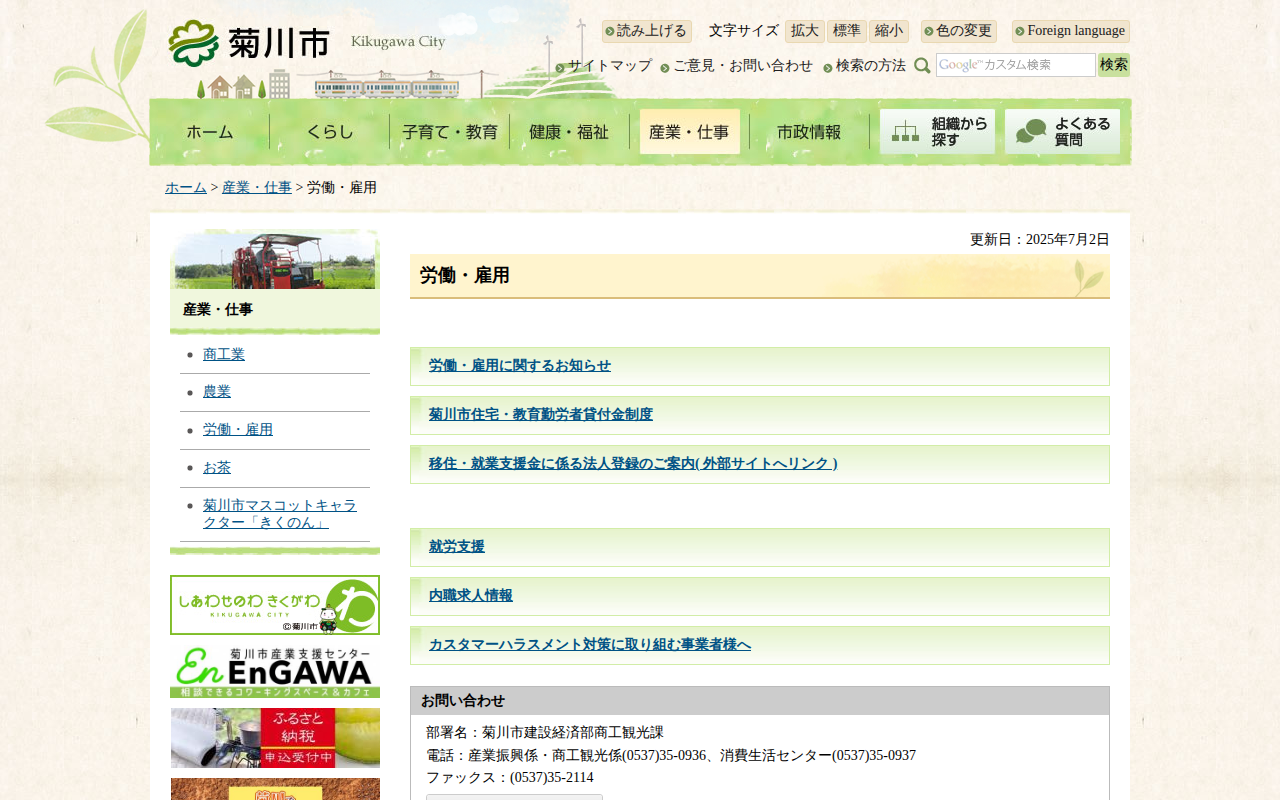Open 労働・雇用に関するお知らせ link
Image resolution: width=1280 pixels, height=800 pixels.
click(519, 366)
